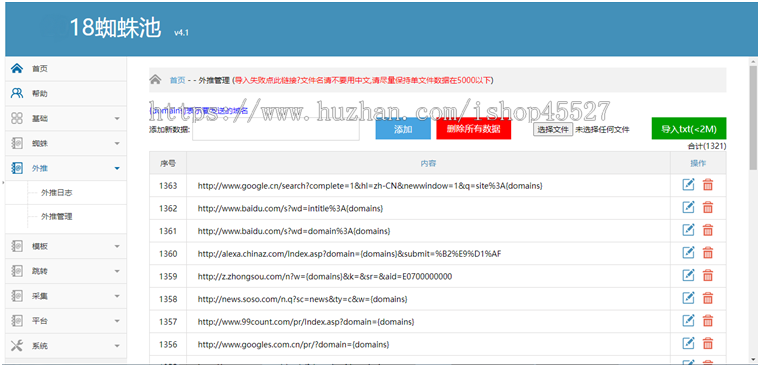
Task: Click the 添加新数据 input field
Action: coord(276,130)
